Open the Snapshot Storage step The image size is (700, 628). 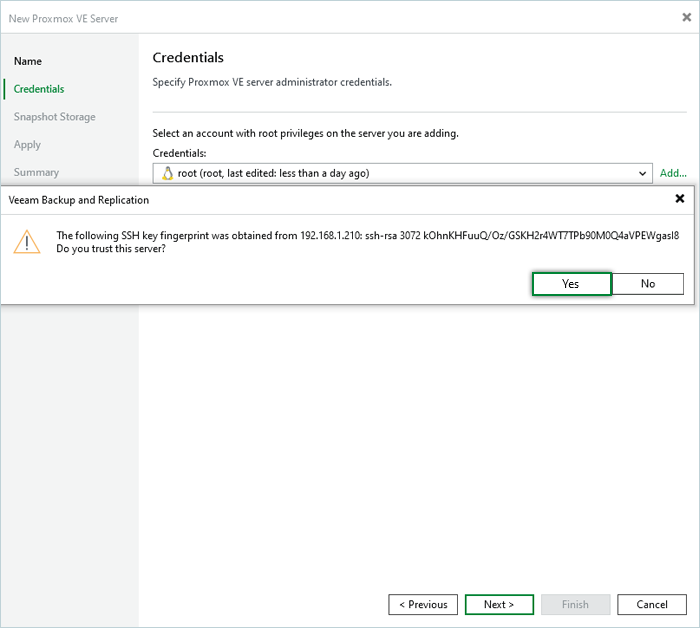coord(55,117)
